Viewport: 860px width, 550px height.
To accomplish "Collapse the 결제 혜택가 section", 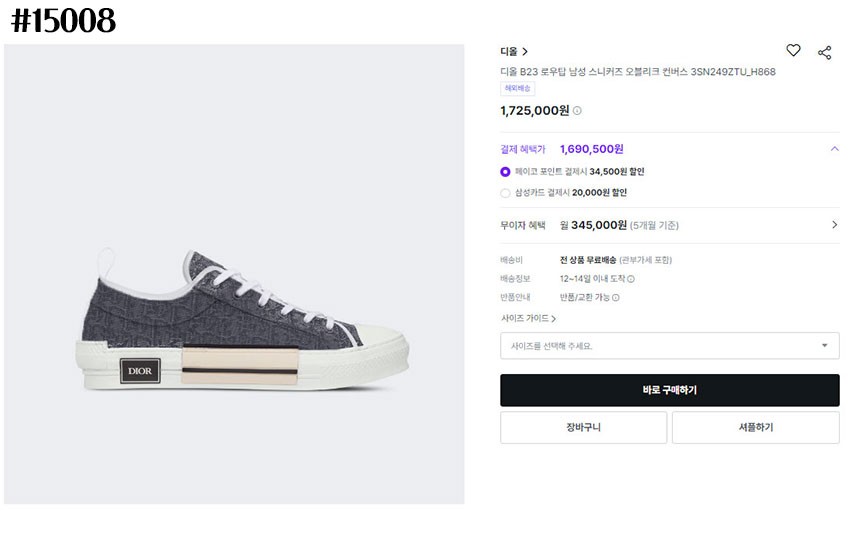I will [x=834, y=149].
